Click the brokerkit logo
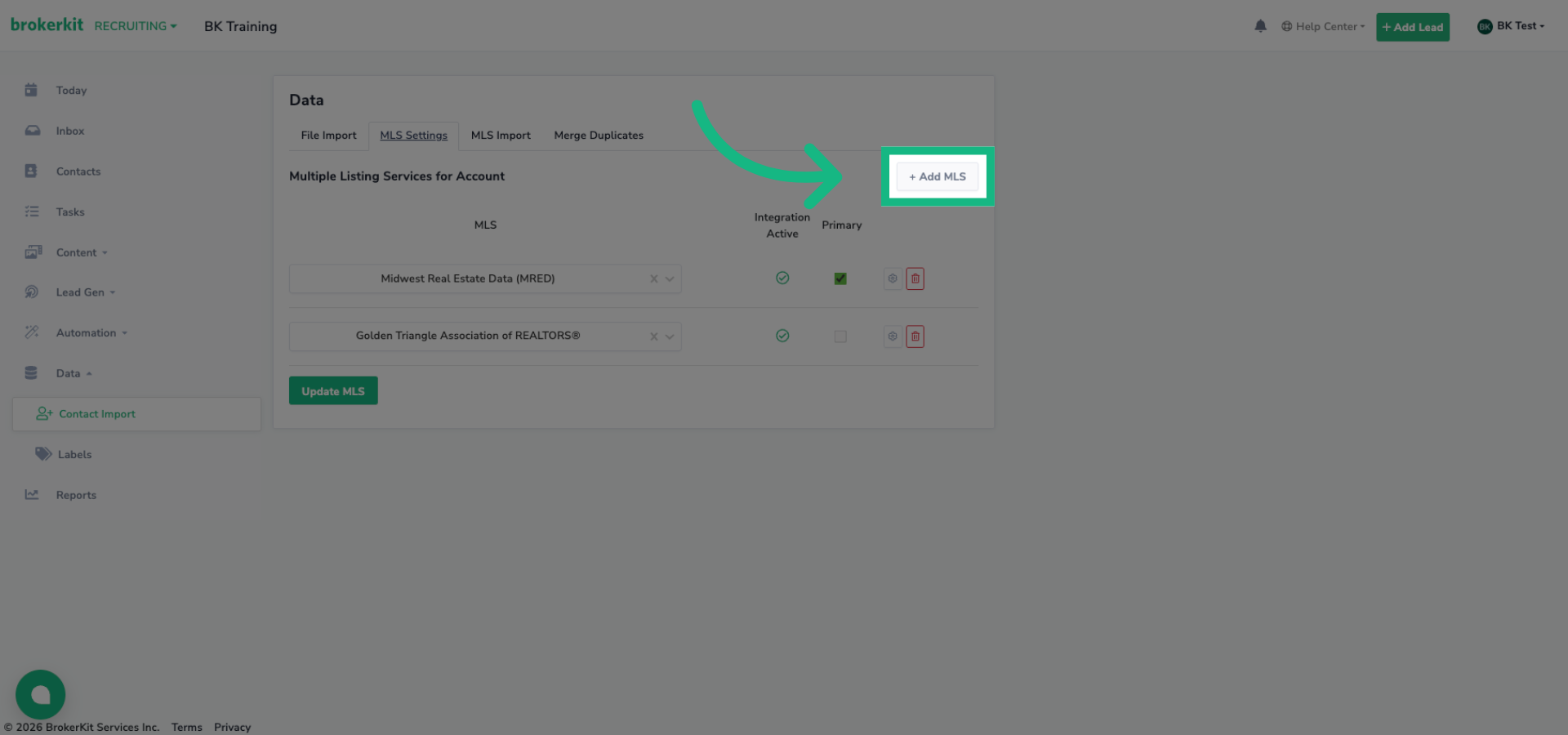This screenshot has height=735, width=1568. coord(47,24)
